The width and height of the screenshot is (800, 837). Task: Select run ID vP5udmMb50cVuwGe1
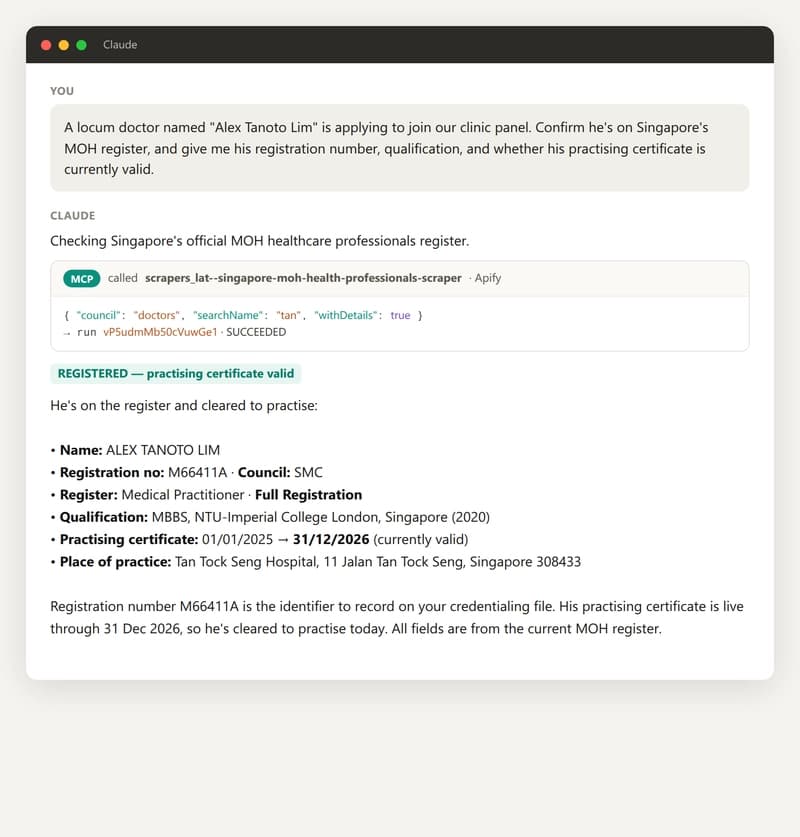click(x=160, y=332)
